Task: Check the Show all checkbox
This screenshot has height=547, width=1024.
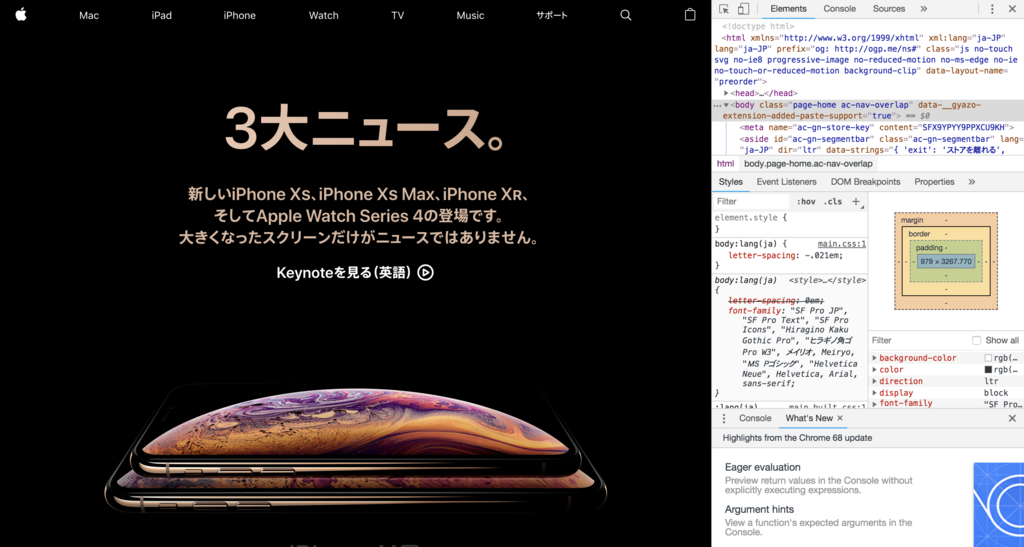Action: (976, 340)
